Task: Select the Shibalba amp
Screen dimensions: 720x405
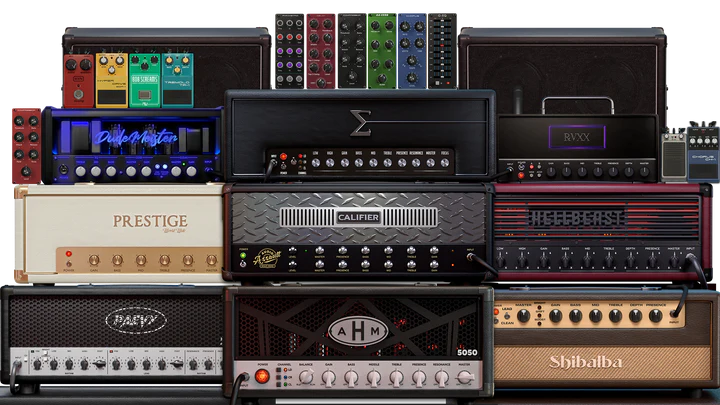Action: [x=606, y=338]
